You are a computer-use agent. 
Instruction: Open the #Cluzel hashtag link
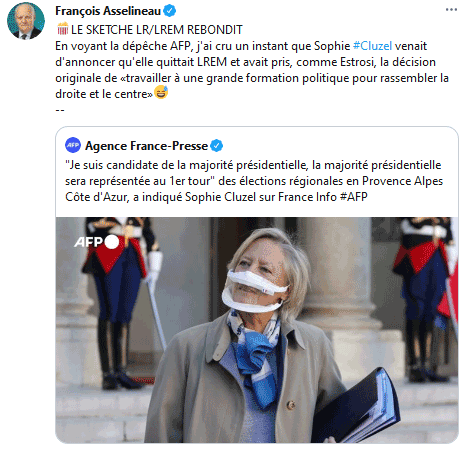point(372,46)
